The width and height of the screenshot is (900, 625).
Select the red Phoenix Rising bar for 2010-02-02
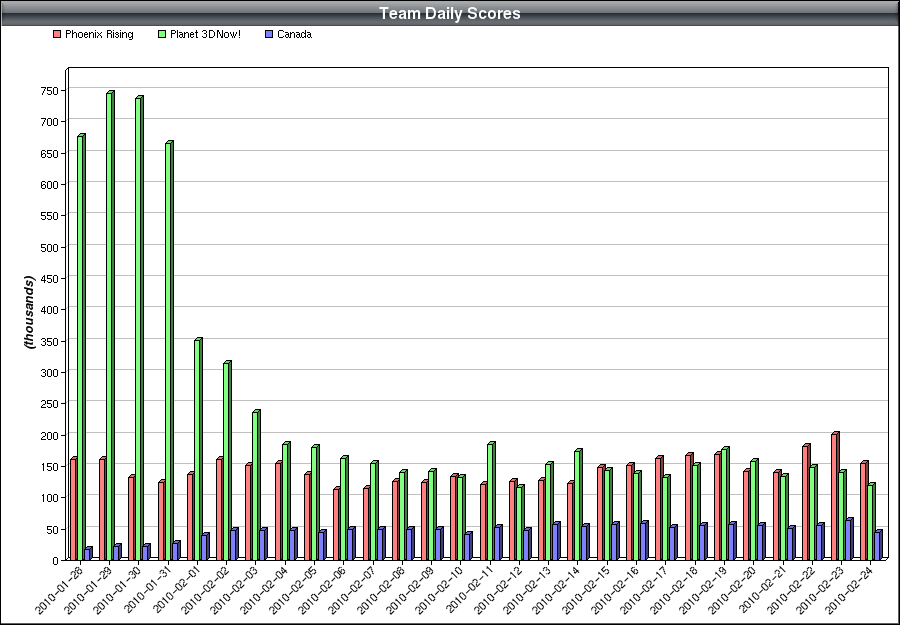tap(220, 509)
